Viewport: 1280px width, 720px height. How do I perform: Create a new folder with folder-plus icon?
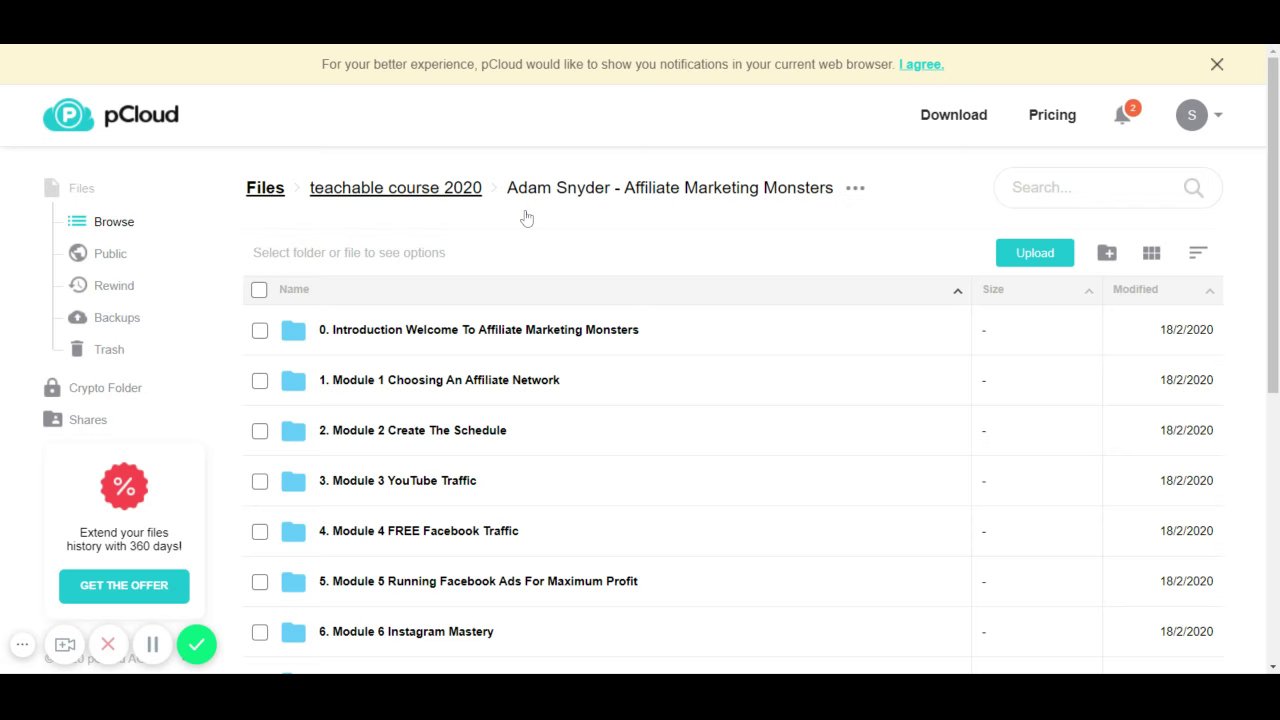pyautogui.click(x=1107, y=253)
